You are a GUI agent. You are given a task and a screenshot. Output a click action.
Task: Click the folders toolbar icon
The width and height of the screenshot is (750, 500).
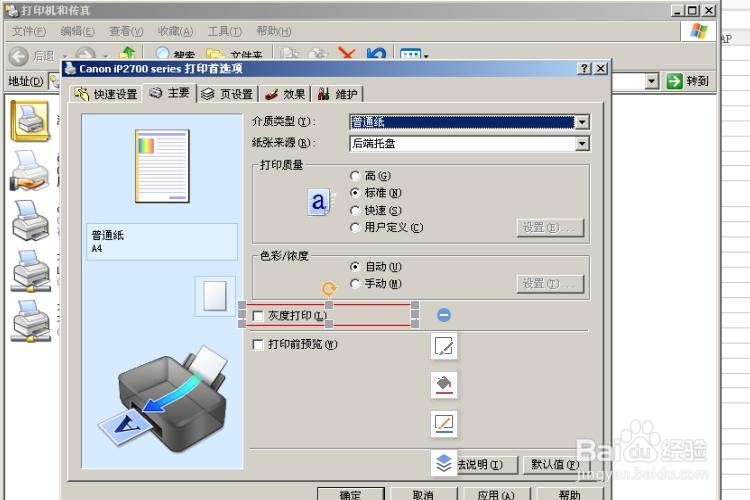[x=215, y=54]
